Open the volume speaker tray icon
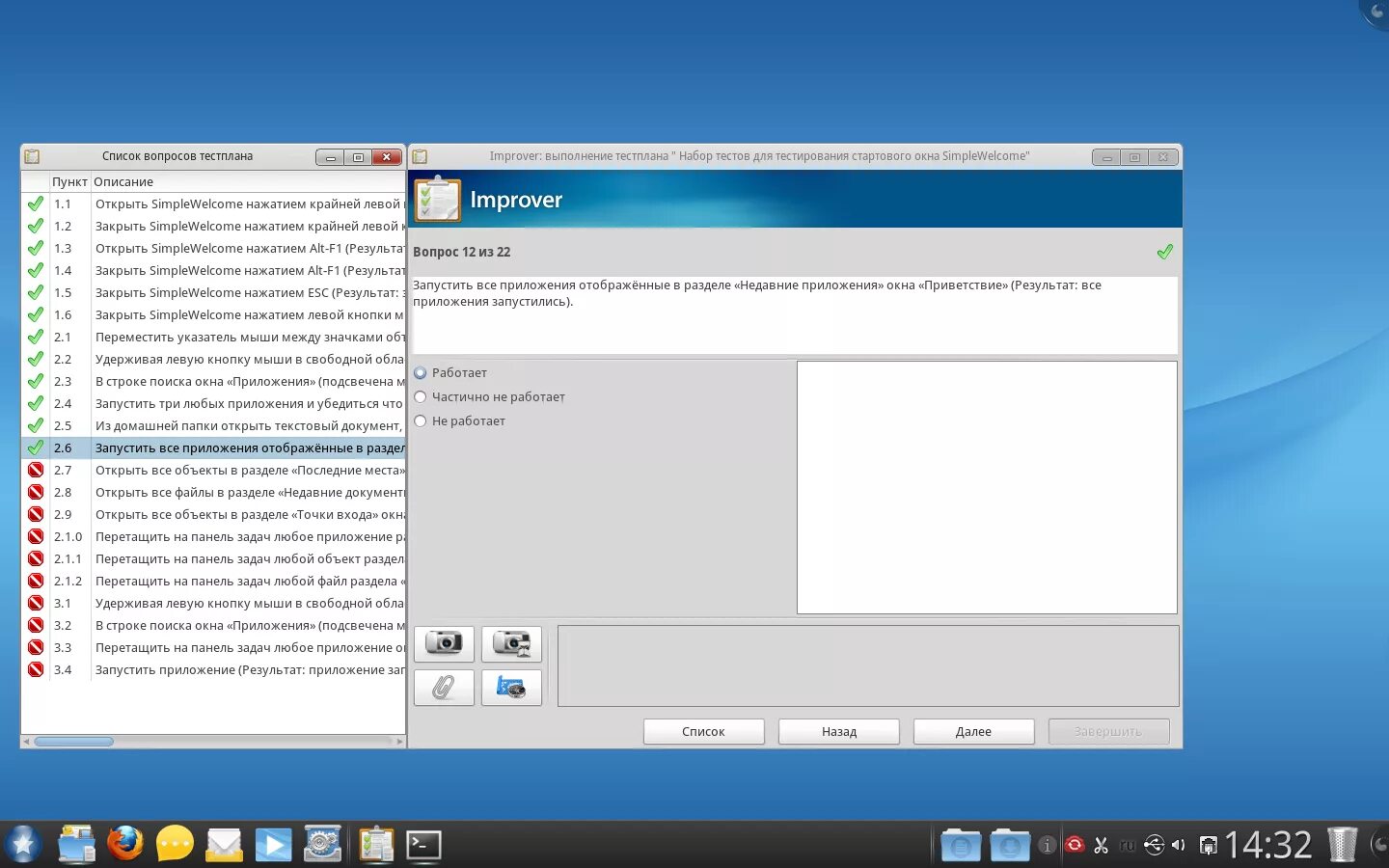Screen dimensions: 1389x868 pos(1179,846)
